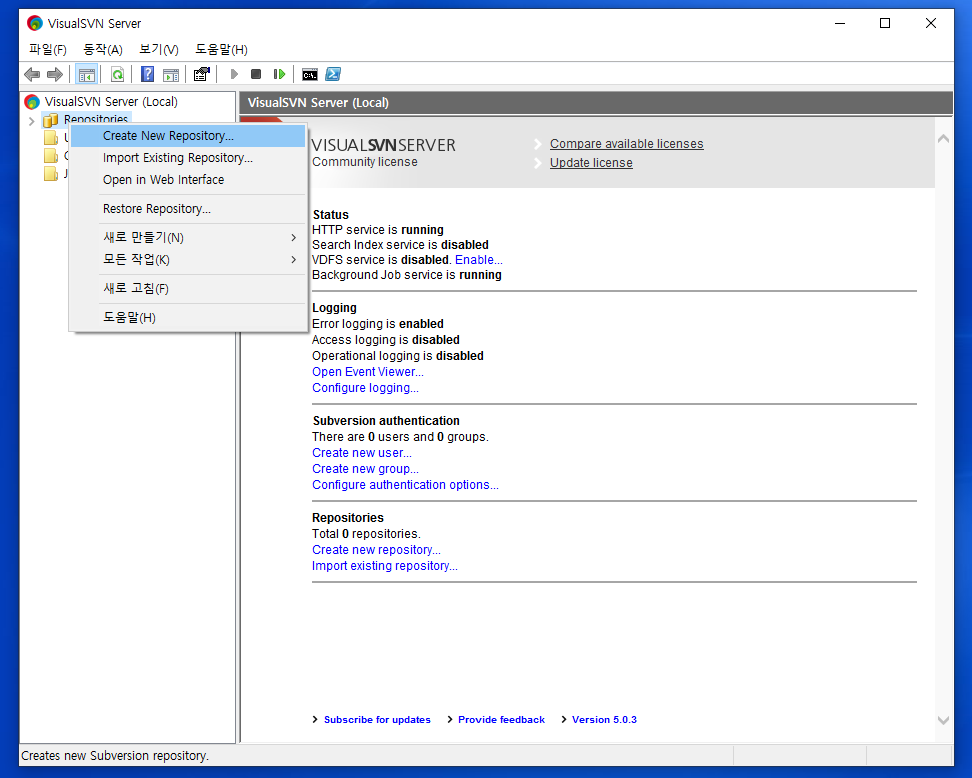
Task: Click Version 5.0.3 link
Action: pyautogui.click(x=604, y=720)
